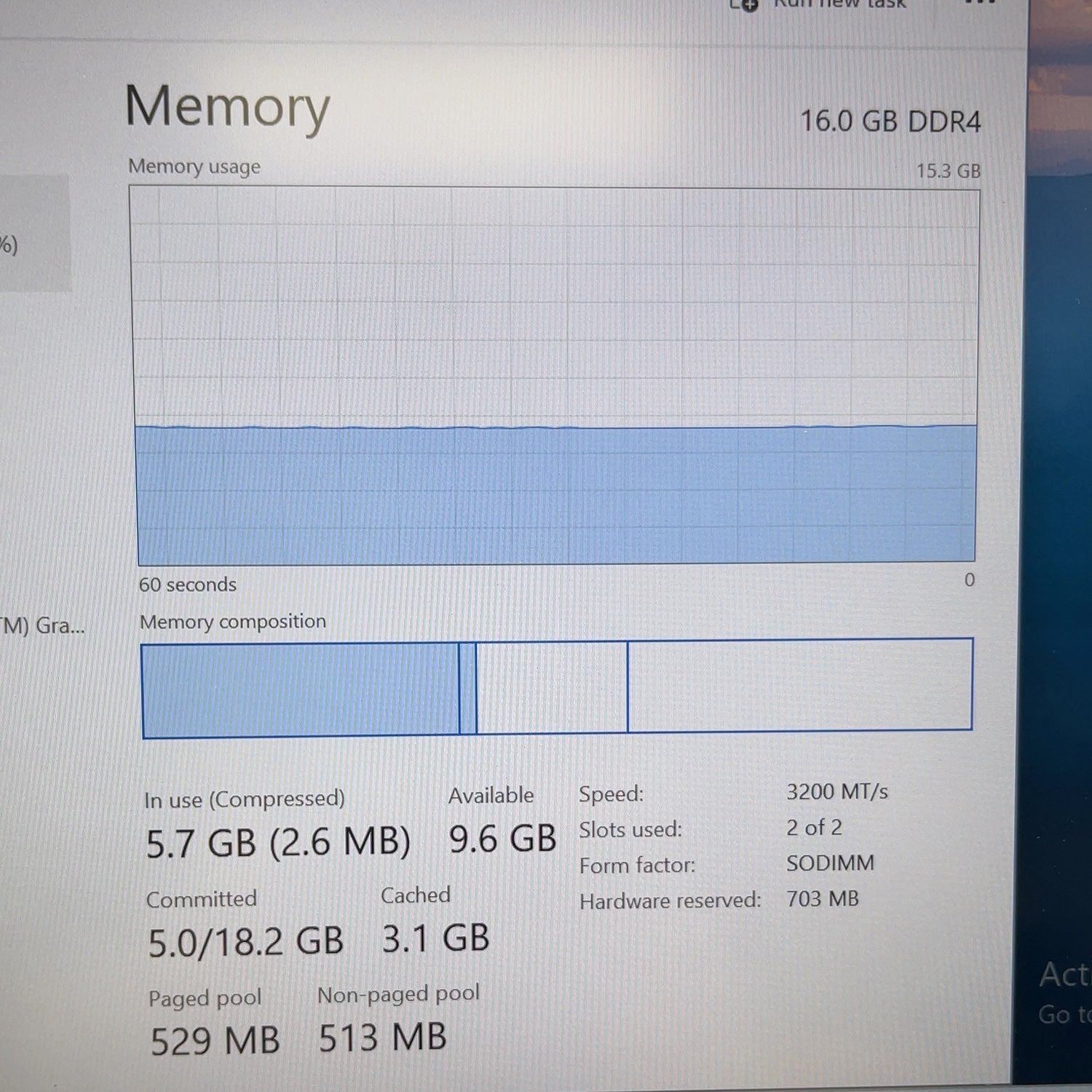Select the GPU entry ending in Gra...
The width and height of the screenshot is (1092, 1092).
(x=42, y=625)
